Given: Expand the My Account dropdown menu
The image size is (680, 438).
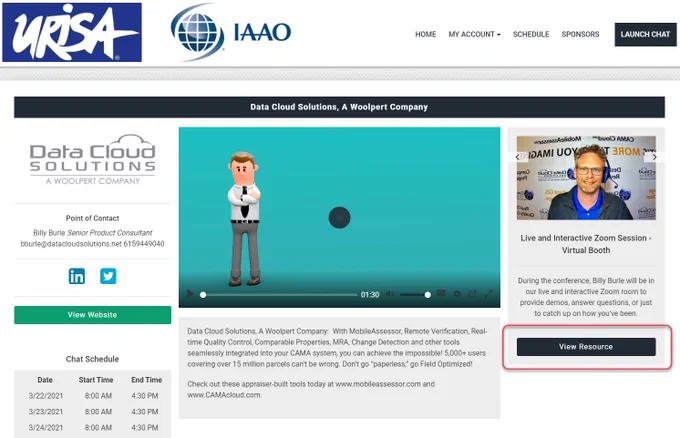Looking at the screenshot, I should (x=474, y=34).
